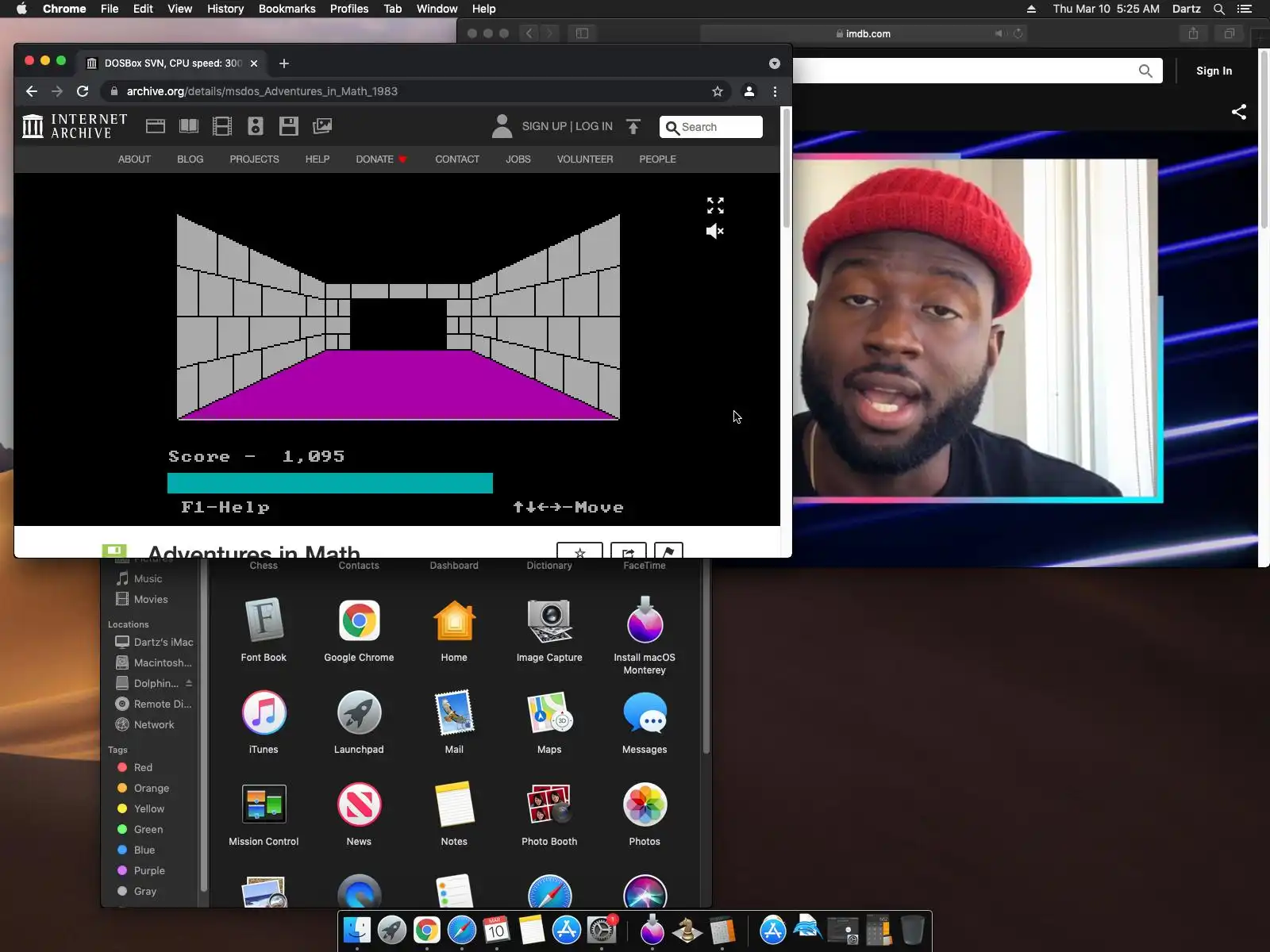The height and width of the screenshot is (952, 1270).
Task: Click the Internet Archive Search field
Action: tap(711, 127)
